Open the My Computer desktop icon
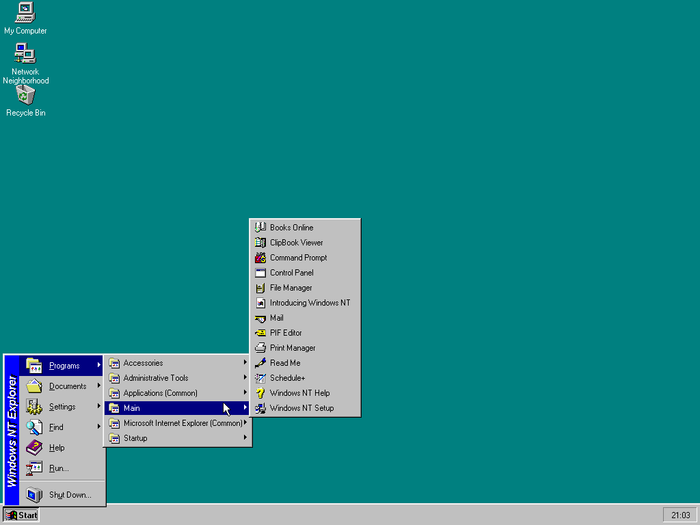Viewport: 700px width, 525px height. click(x=25, y=13)
